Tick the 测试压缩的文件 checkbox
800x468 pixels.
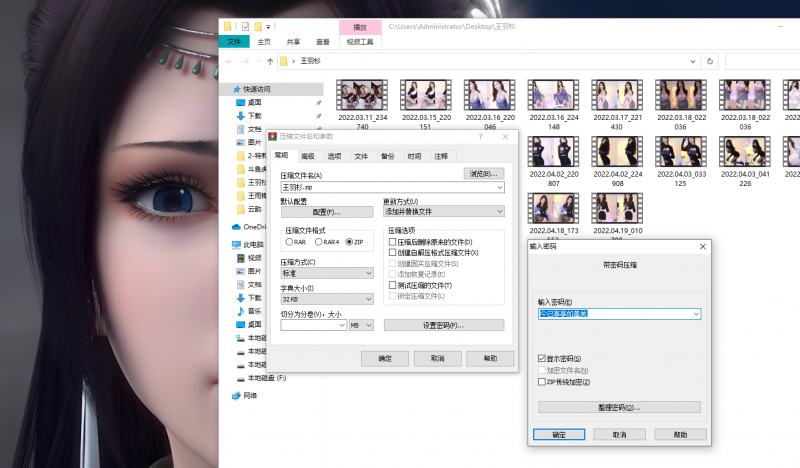coord(393,285)
